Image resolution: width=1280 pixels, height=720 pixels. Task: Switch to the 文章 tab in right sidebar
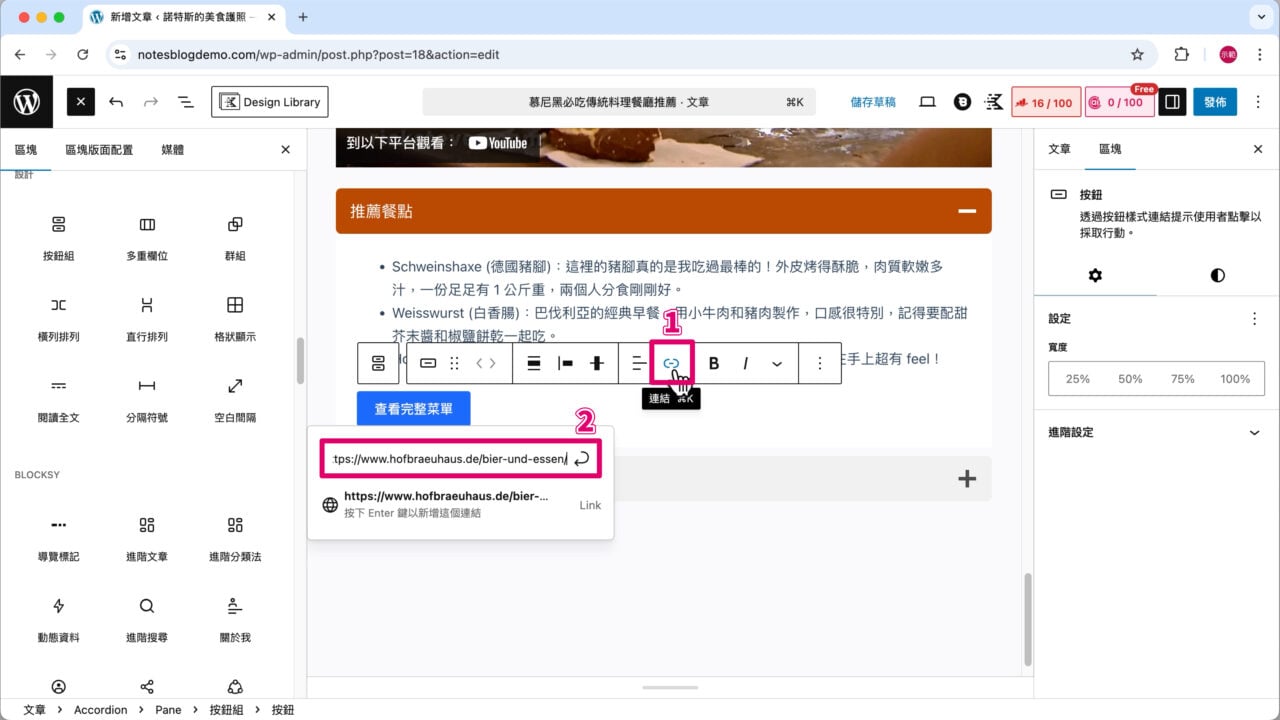coord(1062,149)
